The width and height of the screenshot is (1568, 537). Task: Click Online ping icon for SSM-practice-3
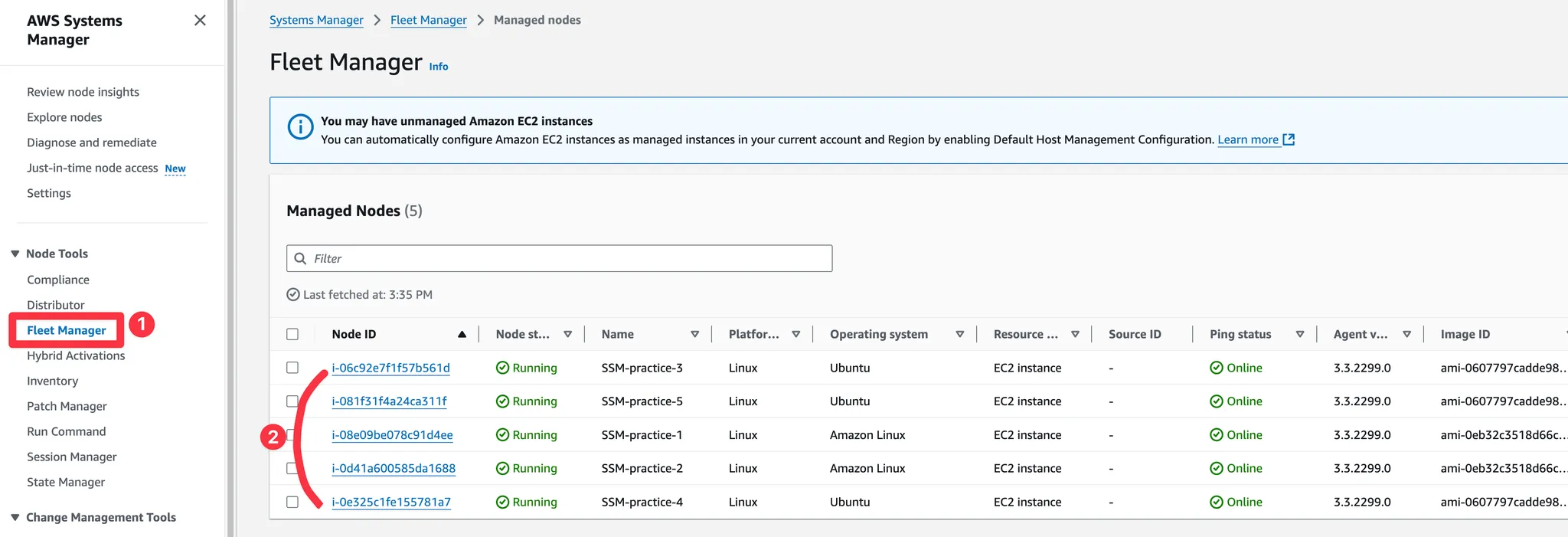point(1217,368)
